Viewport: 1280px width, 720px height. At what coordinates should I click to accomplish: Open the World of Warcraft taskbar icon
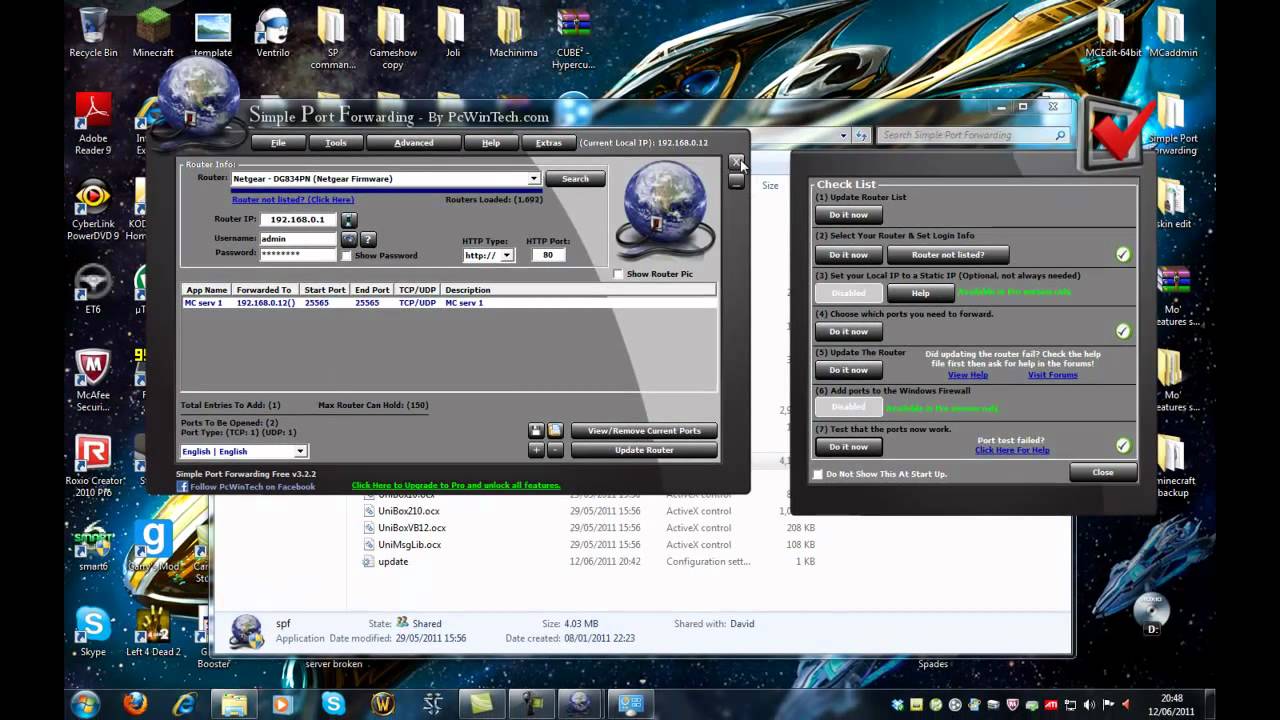click(x=383, y=704)
